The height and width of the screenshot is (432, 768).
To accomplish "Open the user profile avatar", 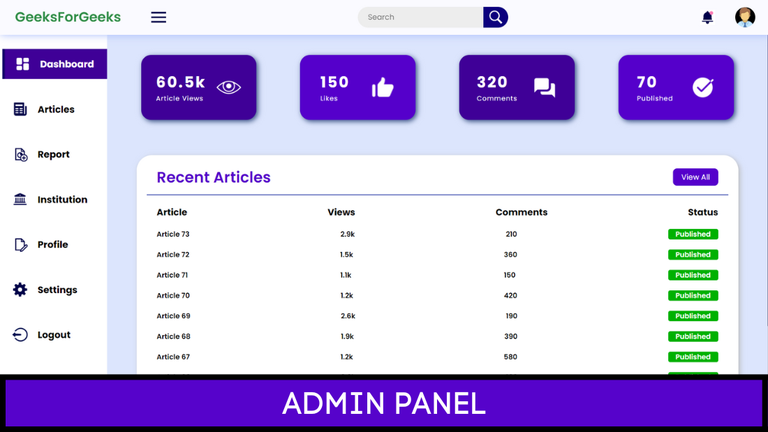I will coord(745,17).
